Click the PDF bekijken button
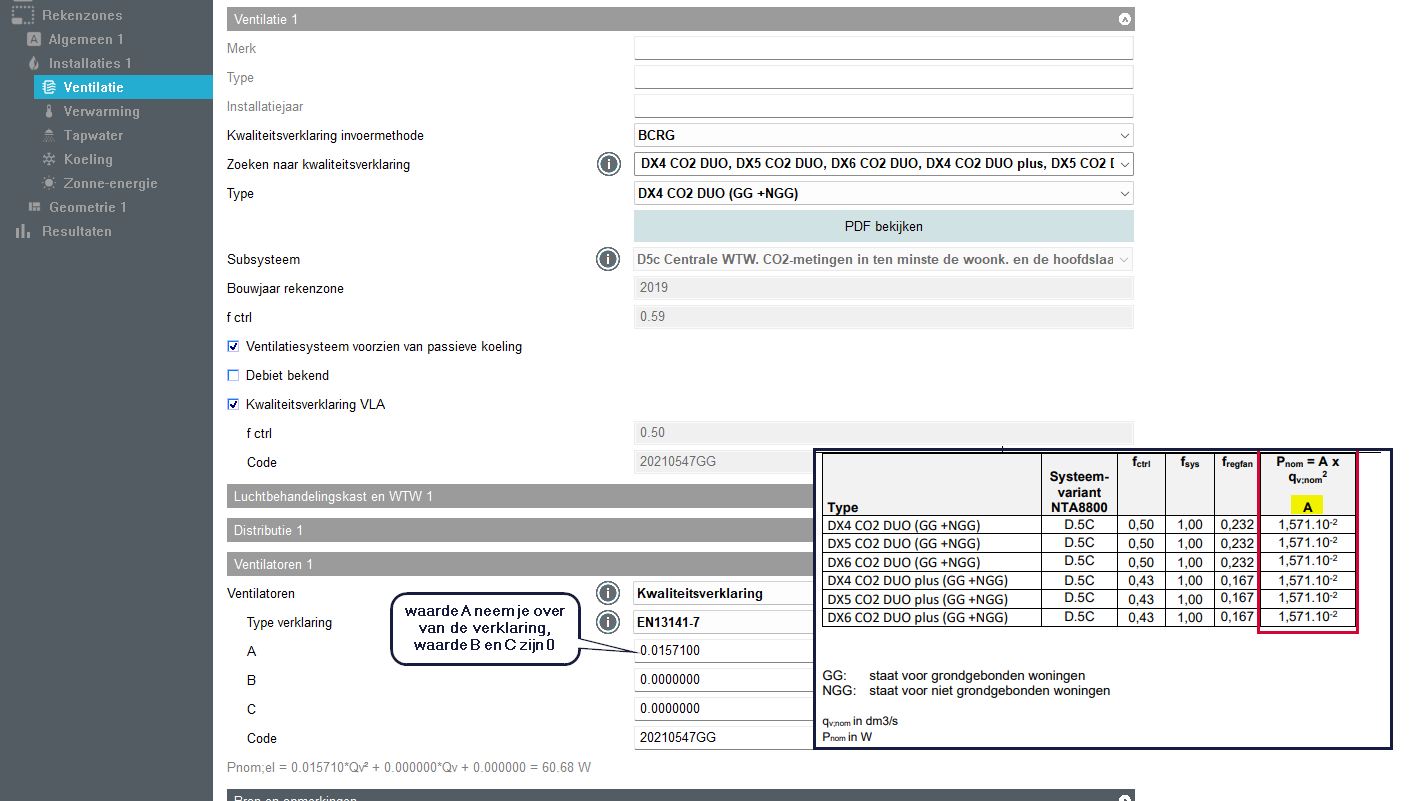This screenshot has height=801, width=1418. coord(883,226)
